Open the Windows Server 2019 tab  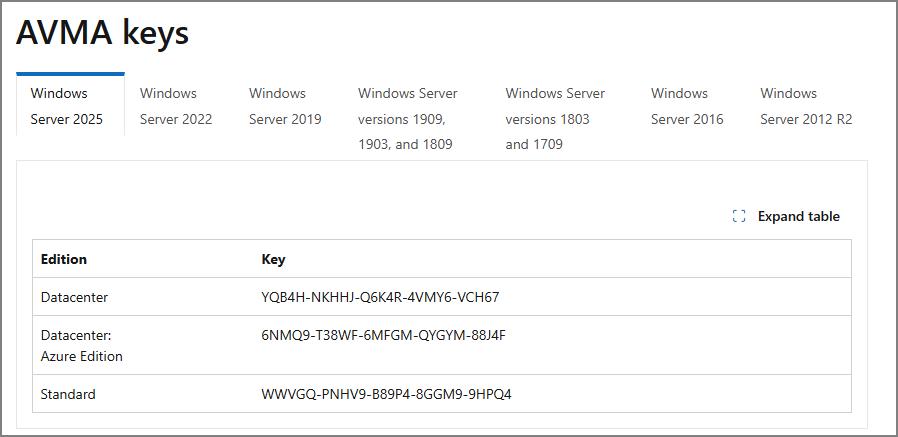[x=285, y=106]
